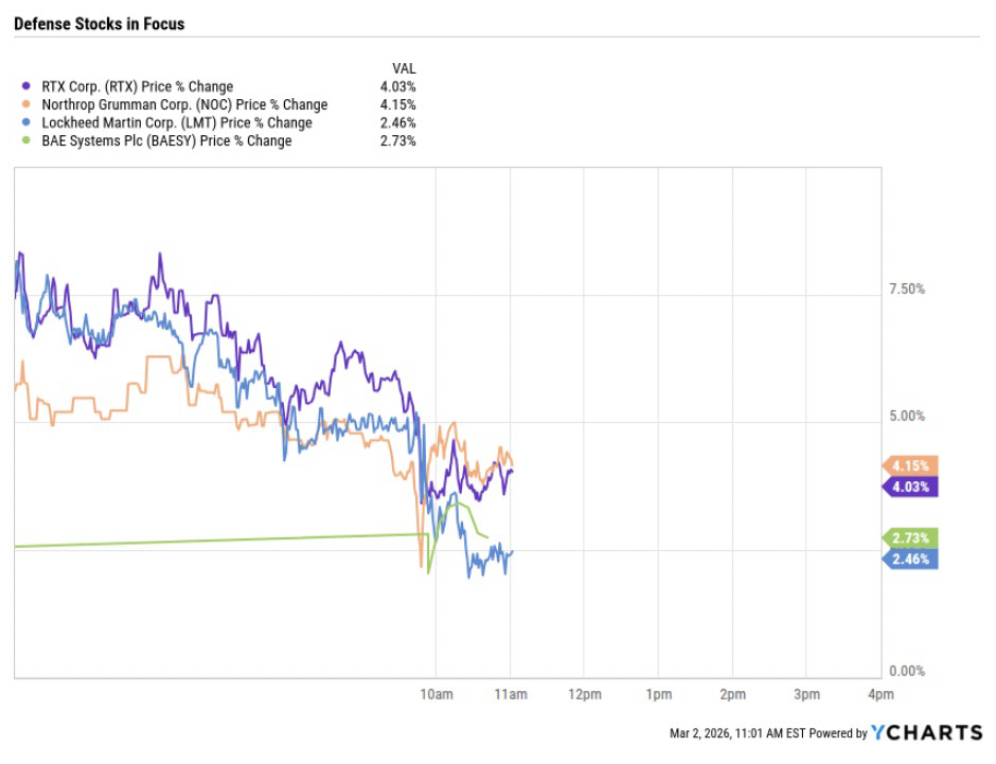Click the Mar 2, 2026 timestamp text
This screenshot has width=996, height=764.
point(736,734)
